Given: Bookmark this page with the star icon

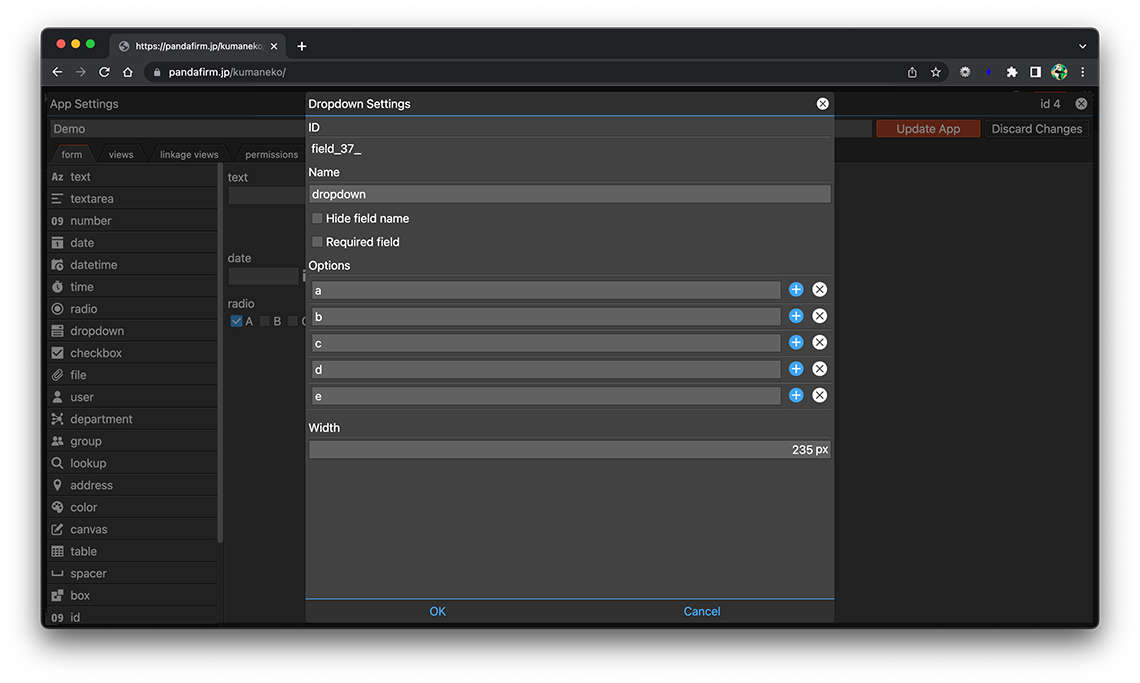Looking at the screenshot, I should tap(936, 72).
